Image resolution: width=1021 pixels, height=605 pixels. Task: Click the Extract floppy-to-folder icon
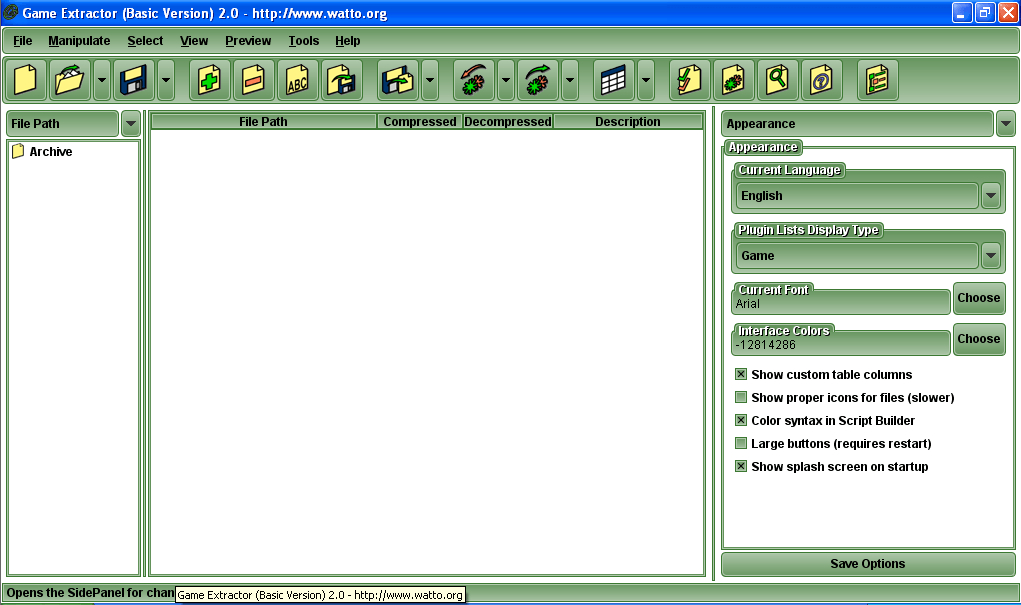click(x=398, y=80)
